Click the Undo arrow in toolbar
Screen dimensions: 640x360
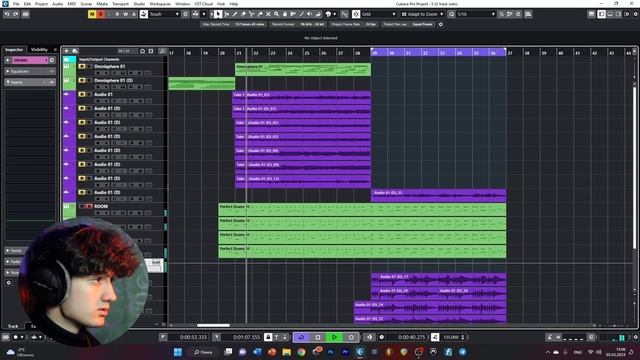(7, 14)
